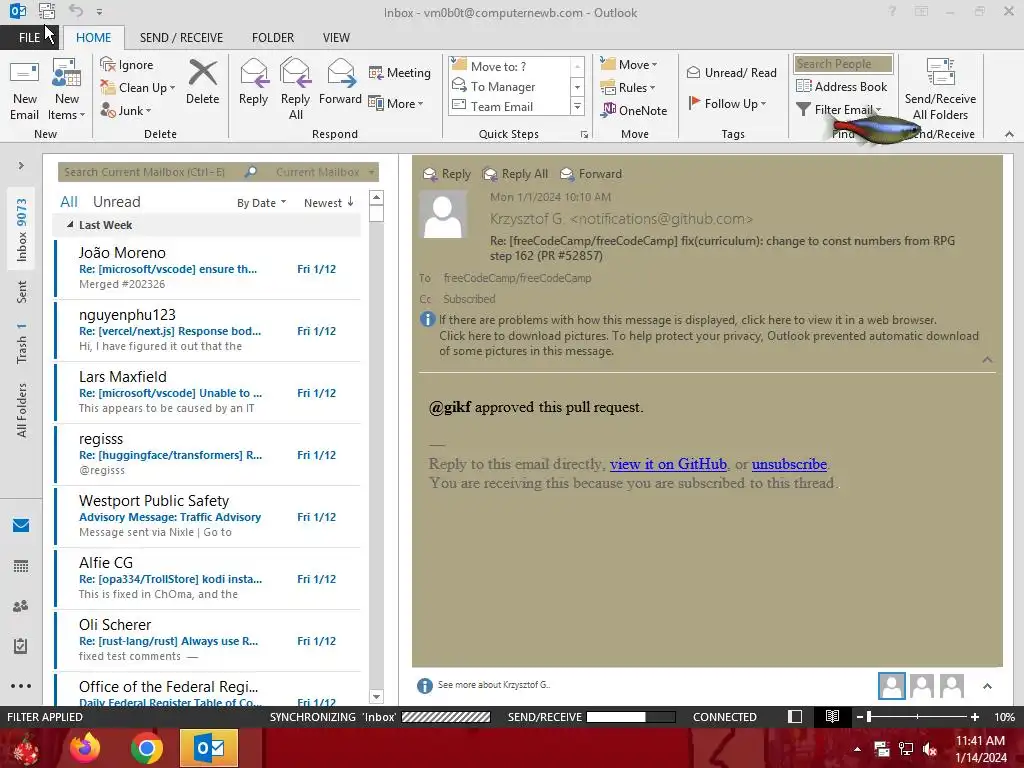Open the Sent folder

click(x=22, y=292)
